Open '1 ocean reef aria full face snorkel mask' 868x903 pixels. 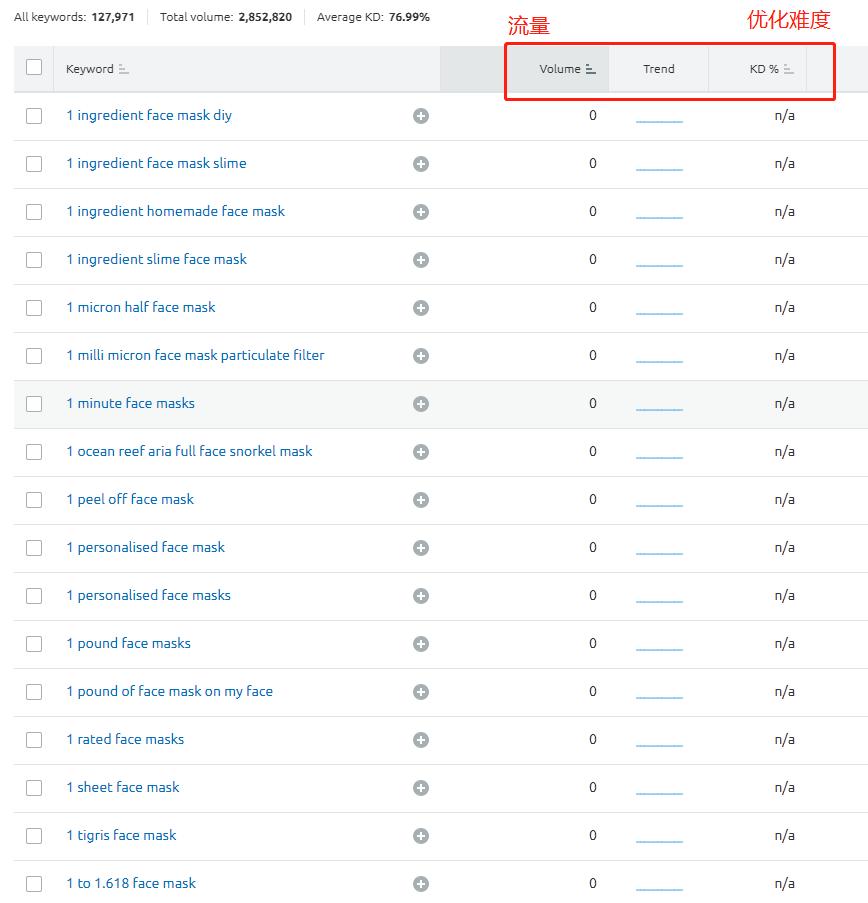[x=189, y=451]
